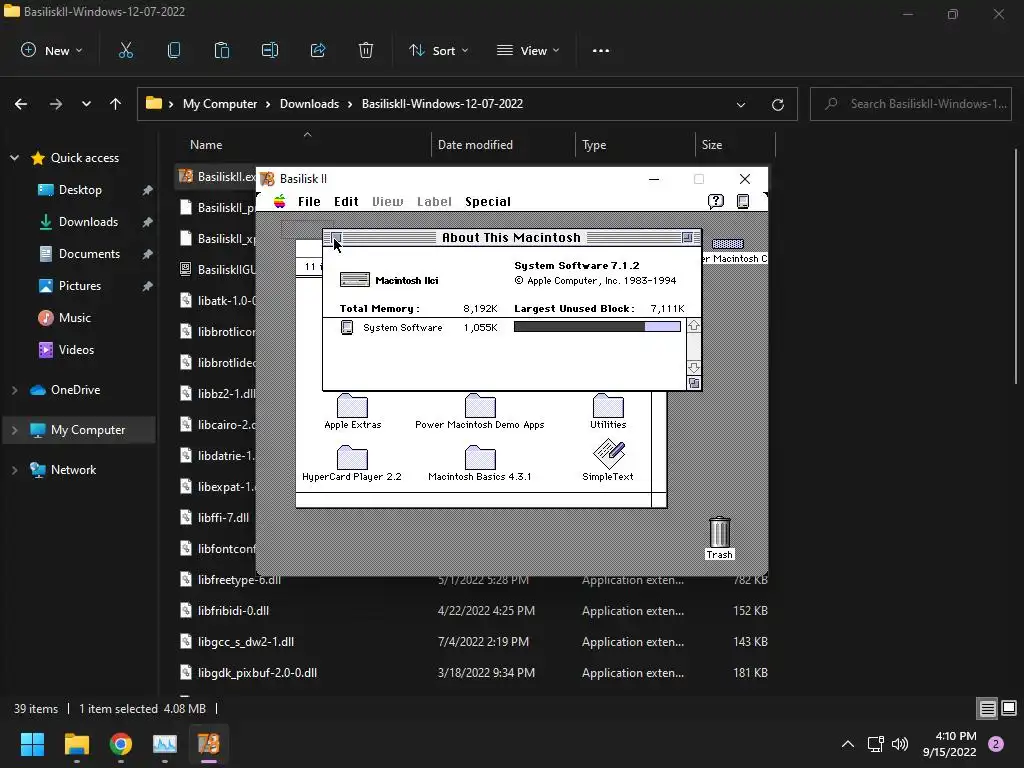Open Music in Quick access
This screenshot has width=1024, height=768.
[x=74, y=318]
